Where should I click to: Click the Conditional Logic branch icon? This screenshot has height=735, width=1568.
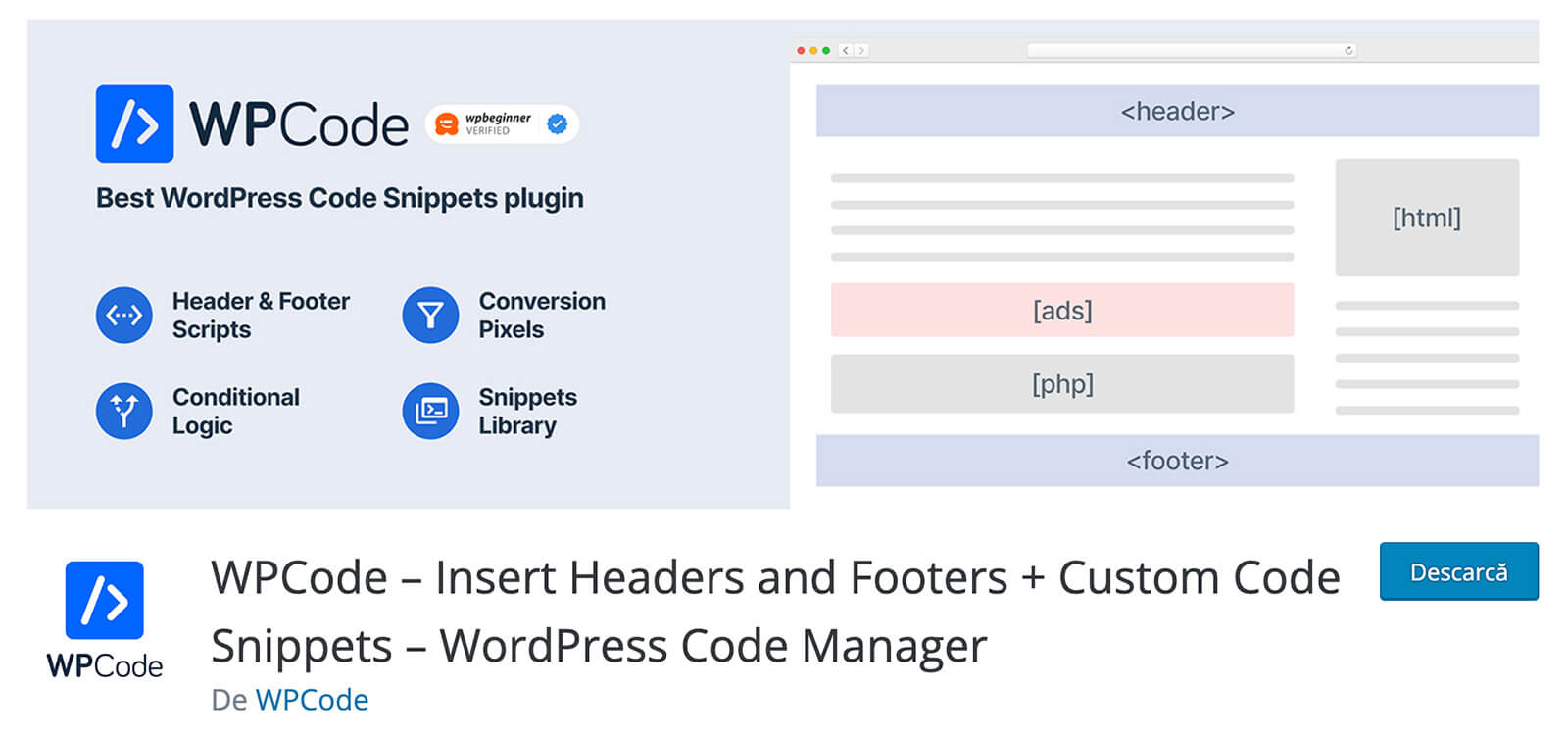tap(124, 411)
